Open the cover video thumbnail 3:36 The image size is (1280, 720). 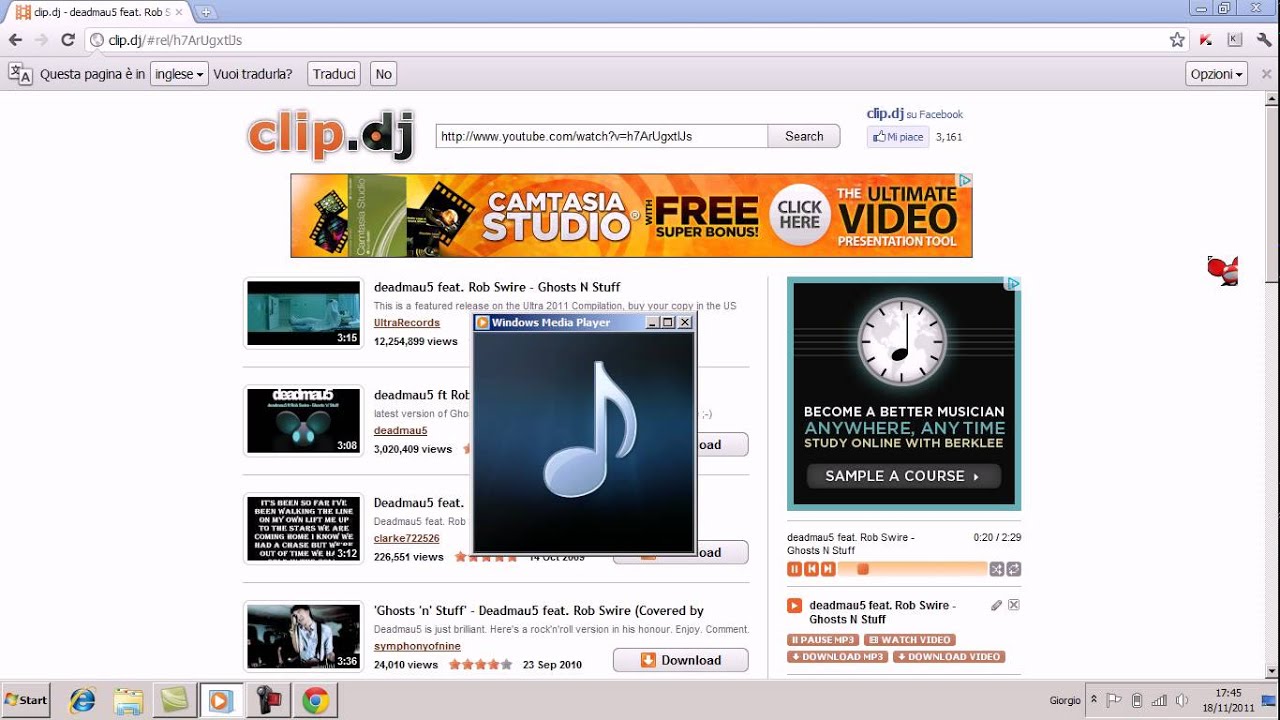(303, 636)
